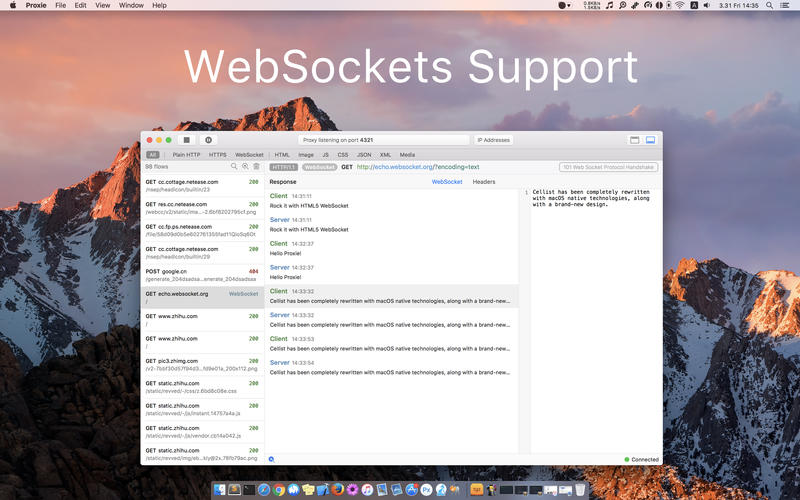This screenshot has width=800, height=500.
Task: Filter flows by Image
Action: tap(306, 155)
